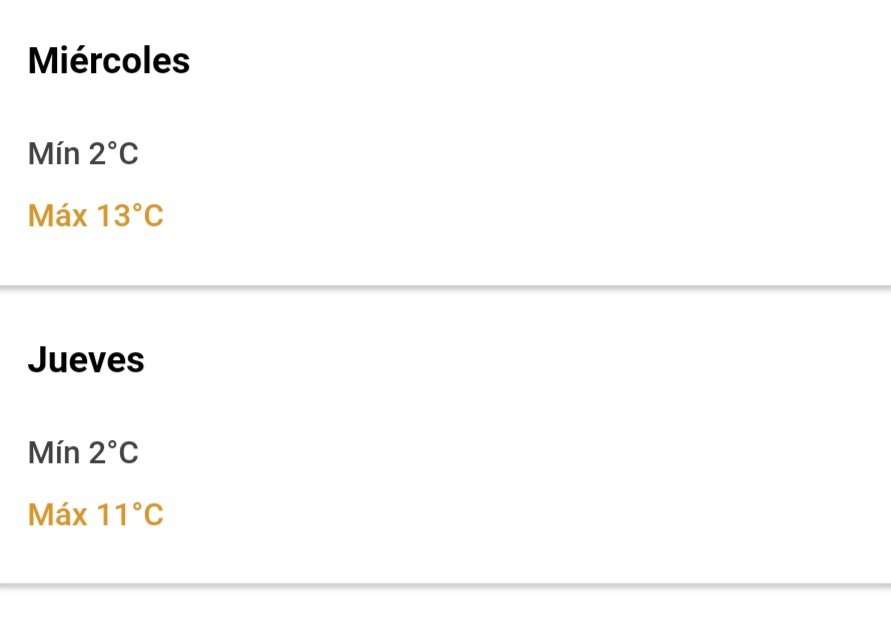Select Mín 2°C under Miércoles

click(x=83, y=155)
